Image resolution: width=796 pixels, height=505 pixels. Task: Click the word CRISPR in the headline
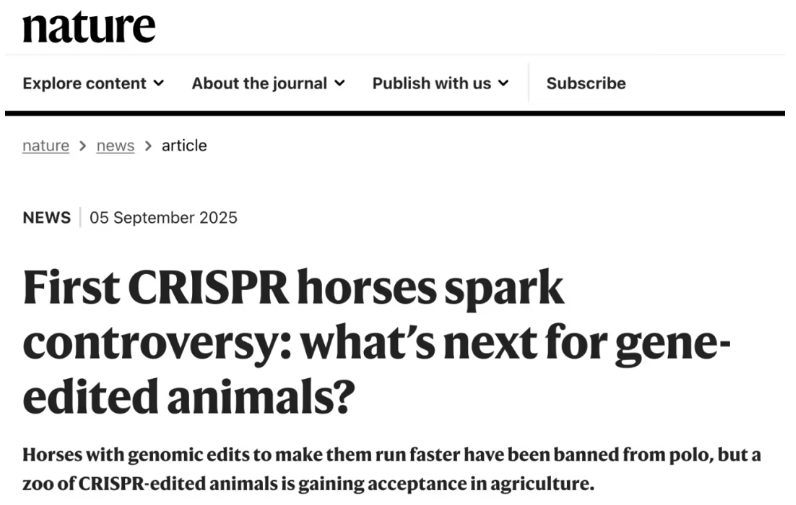208,288
